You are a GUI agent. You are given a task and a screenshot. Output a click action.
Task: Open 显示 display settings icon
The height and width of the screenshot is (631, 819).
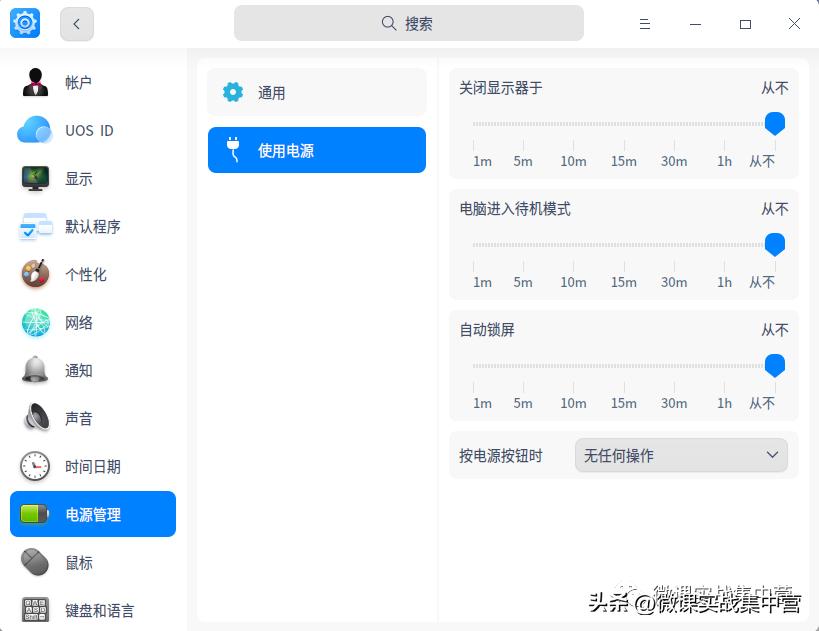(x=36, y=178)
